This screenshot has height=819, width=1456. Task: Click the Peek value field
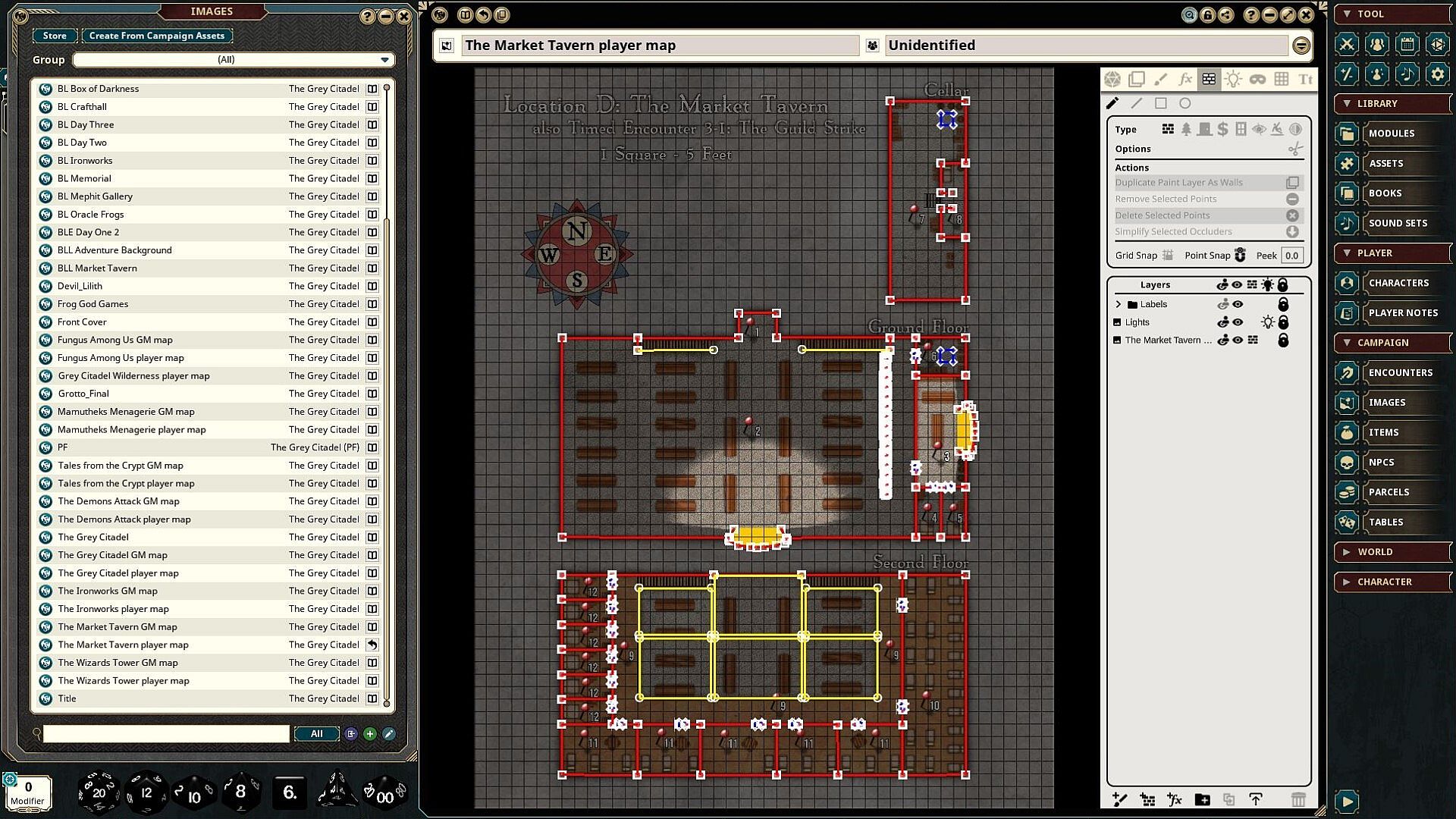(x=1292, y=256)
